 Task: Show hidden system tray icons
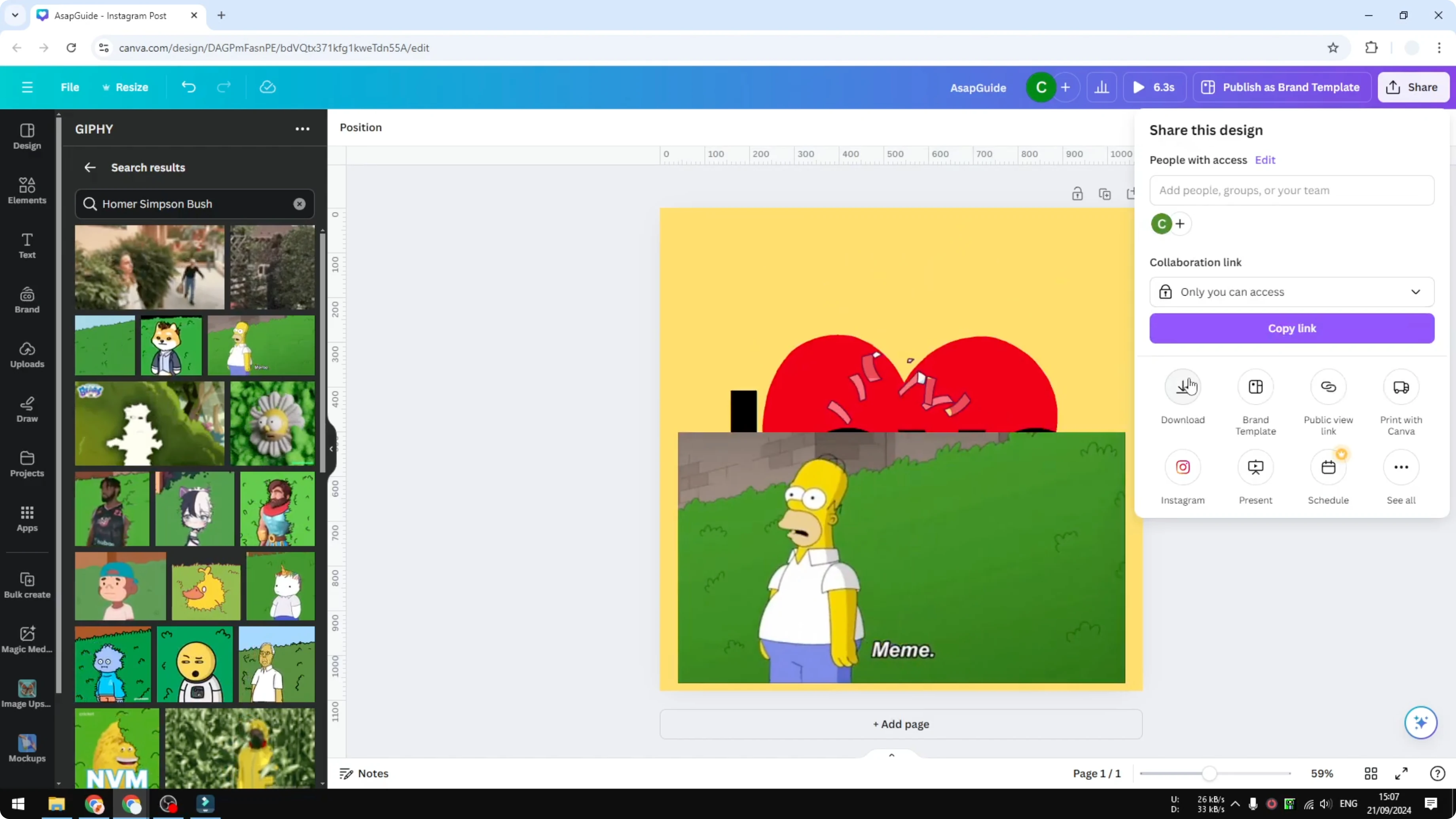click(x=1235, y=803)
